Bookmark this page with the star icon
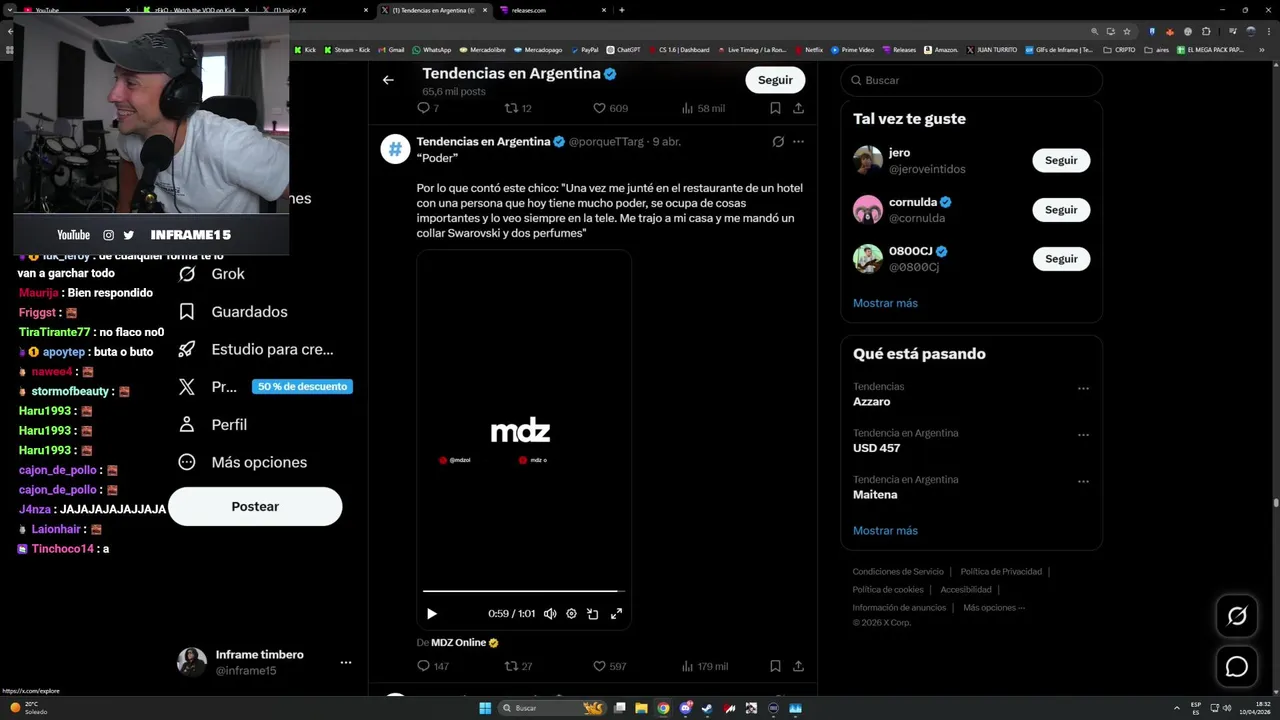Screen dimensions: 1280x720 click(x=1127, y=31)
